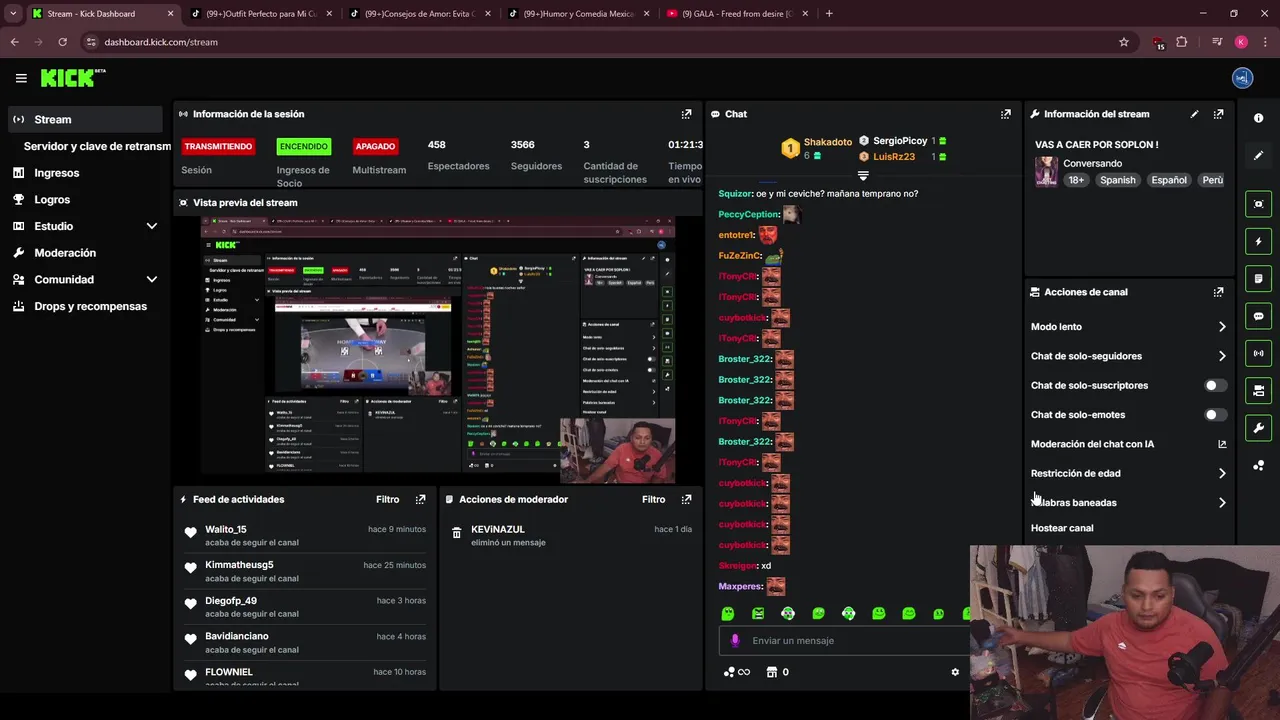The height and width of the screenshot is (720, 1280).
Task: Expand the Comunidad sidebar section
Action: click(152, 280)
